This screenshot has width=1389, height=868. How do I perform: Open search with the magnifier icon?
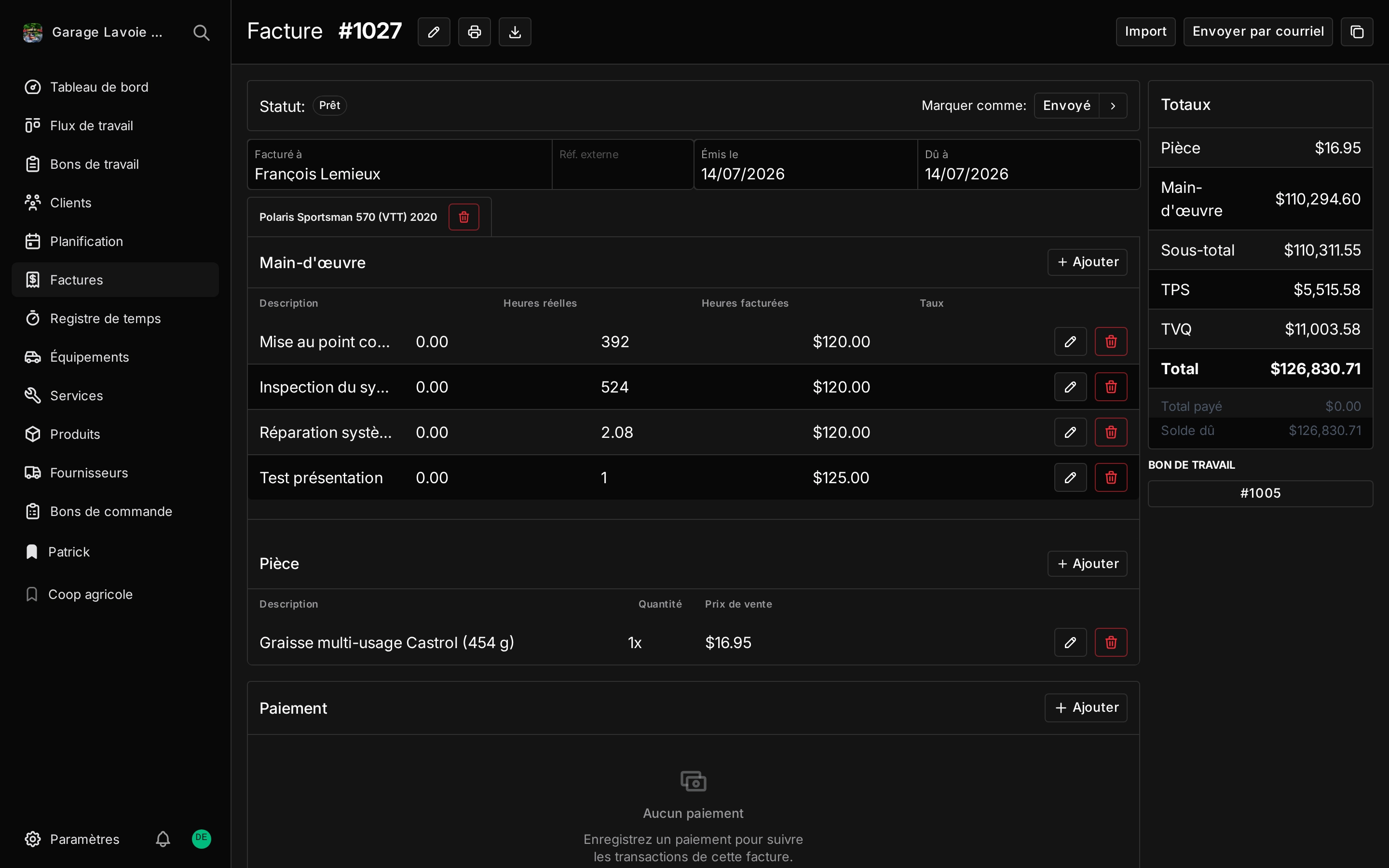click(x=201, y=32)
